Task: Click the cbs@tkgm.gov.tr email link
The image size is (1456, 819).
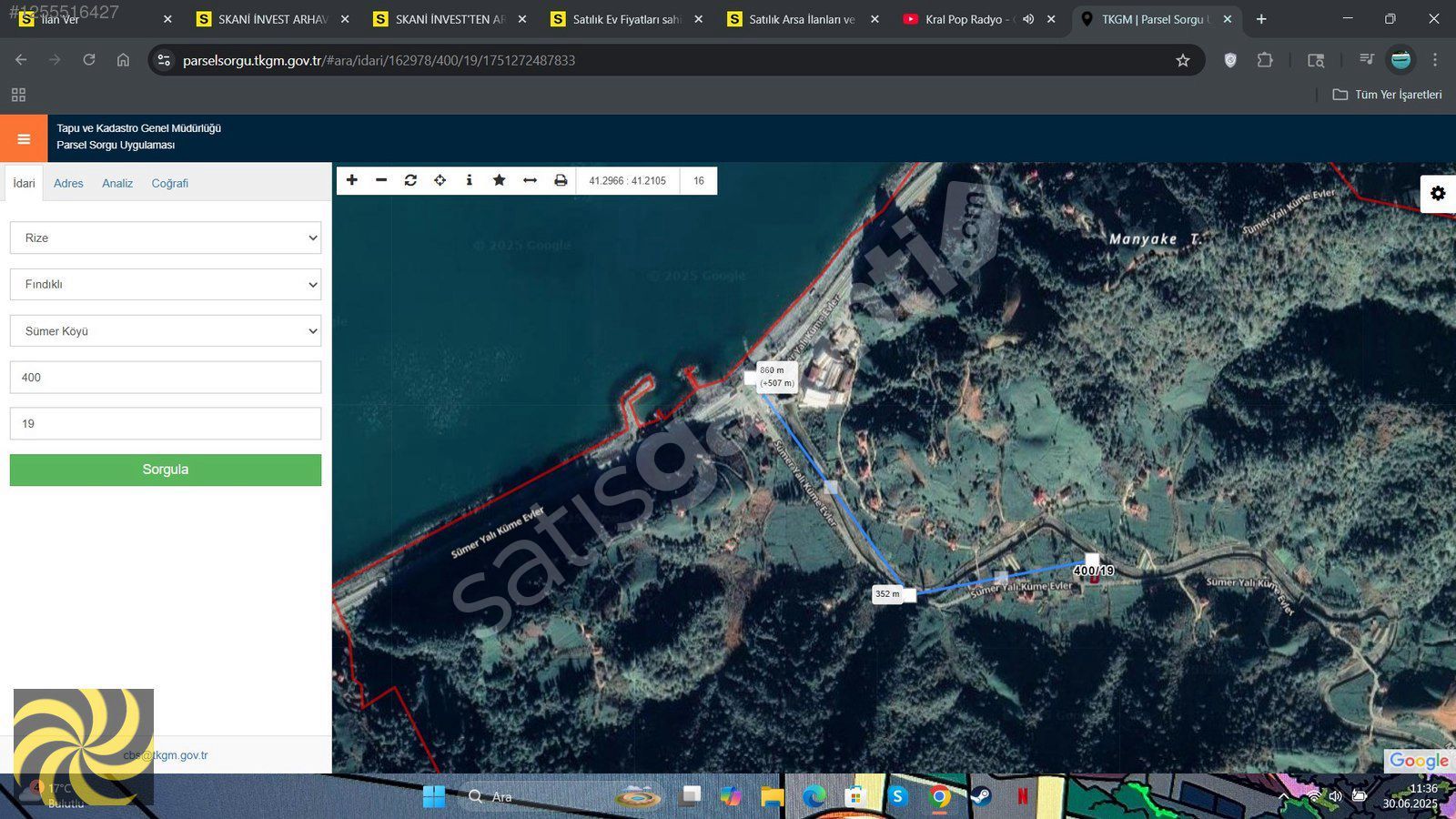Action: click(x=166, y=755)
